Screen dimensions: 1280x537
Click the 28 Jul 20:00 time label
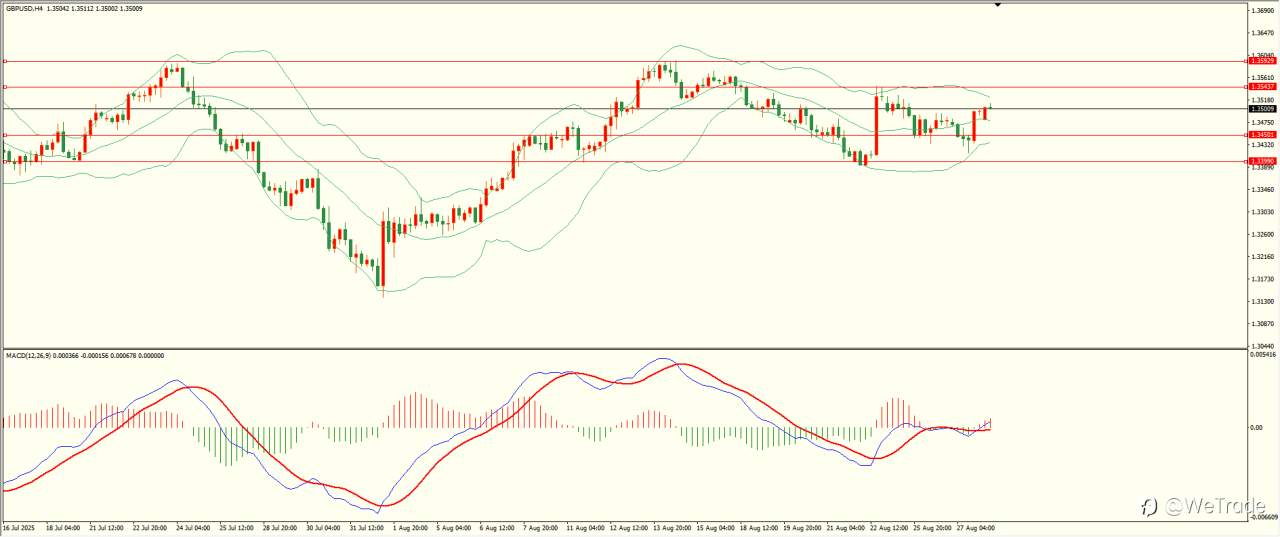point(280,527)
